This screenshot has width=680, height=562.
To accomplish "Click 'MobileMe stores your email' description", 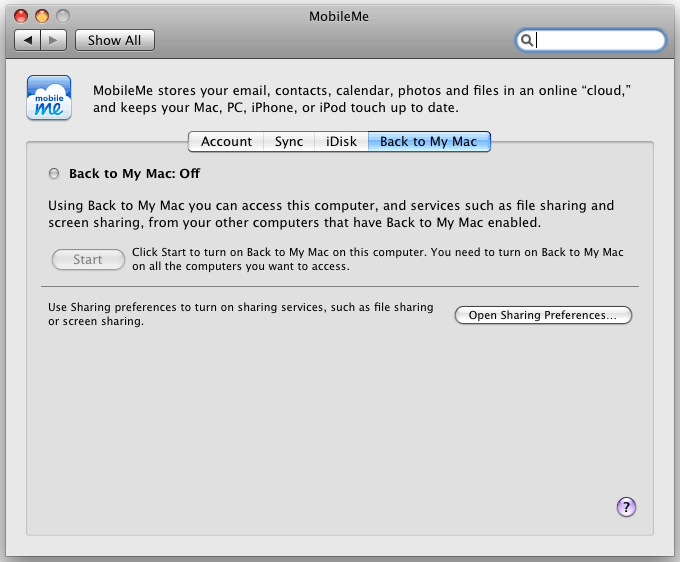I will pyautogui.click(x=362, y=99).
